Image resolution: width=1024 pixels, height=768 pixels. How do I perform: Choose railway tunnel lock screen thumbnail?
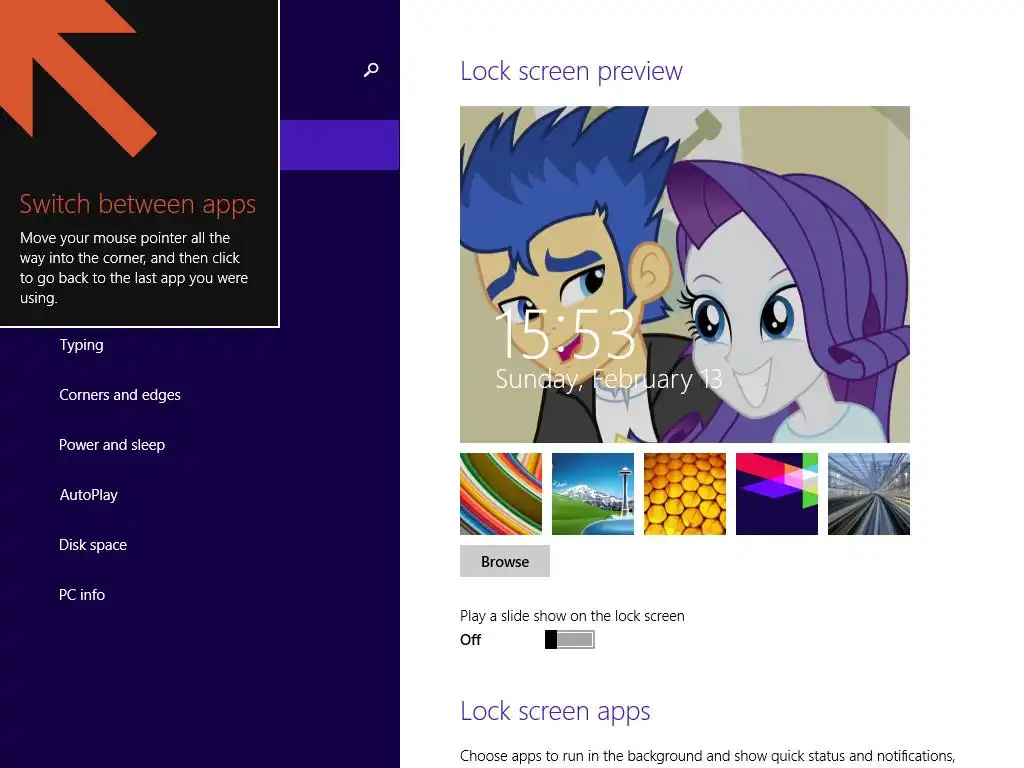tap(869, 494)
